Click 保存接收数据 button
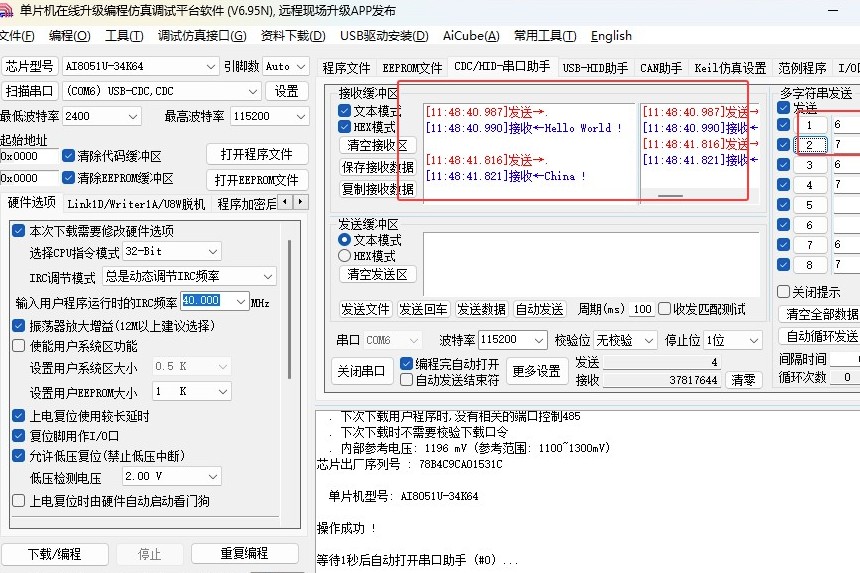 377,167
